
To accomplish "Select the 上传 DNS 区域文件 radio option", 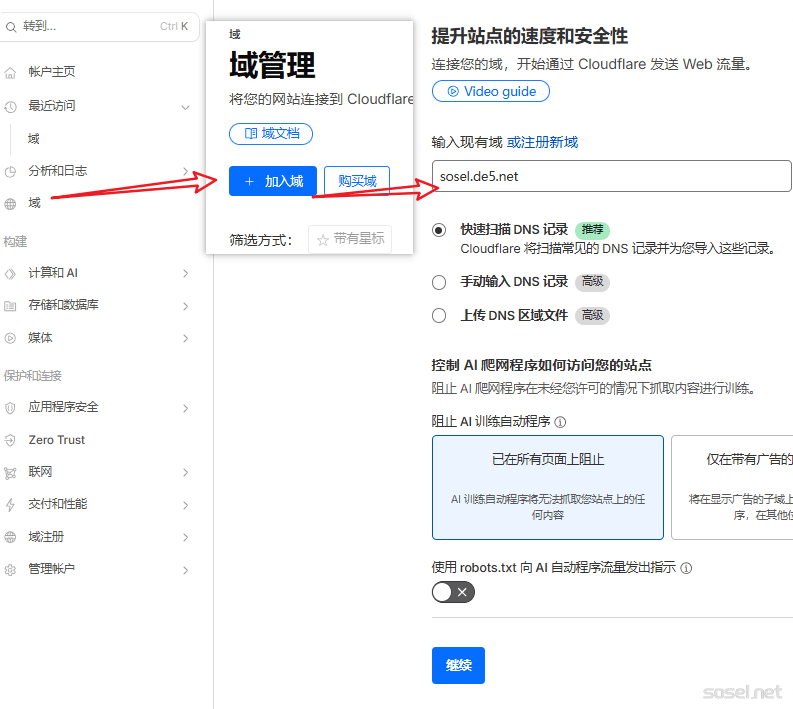I will [439, 315].
